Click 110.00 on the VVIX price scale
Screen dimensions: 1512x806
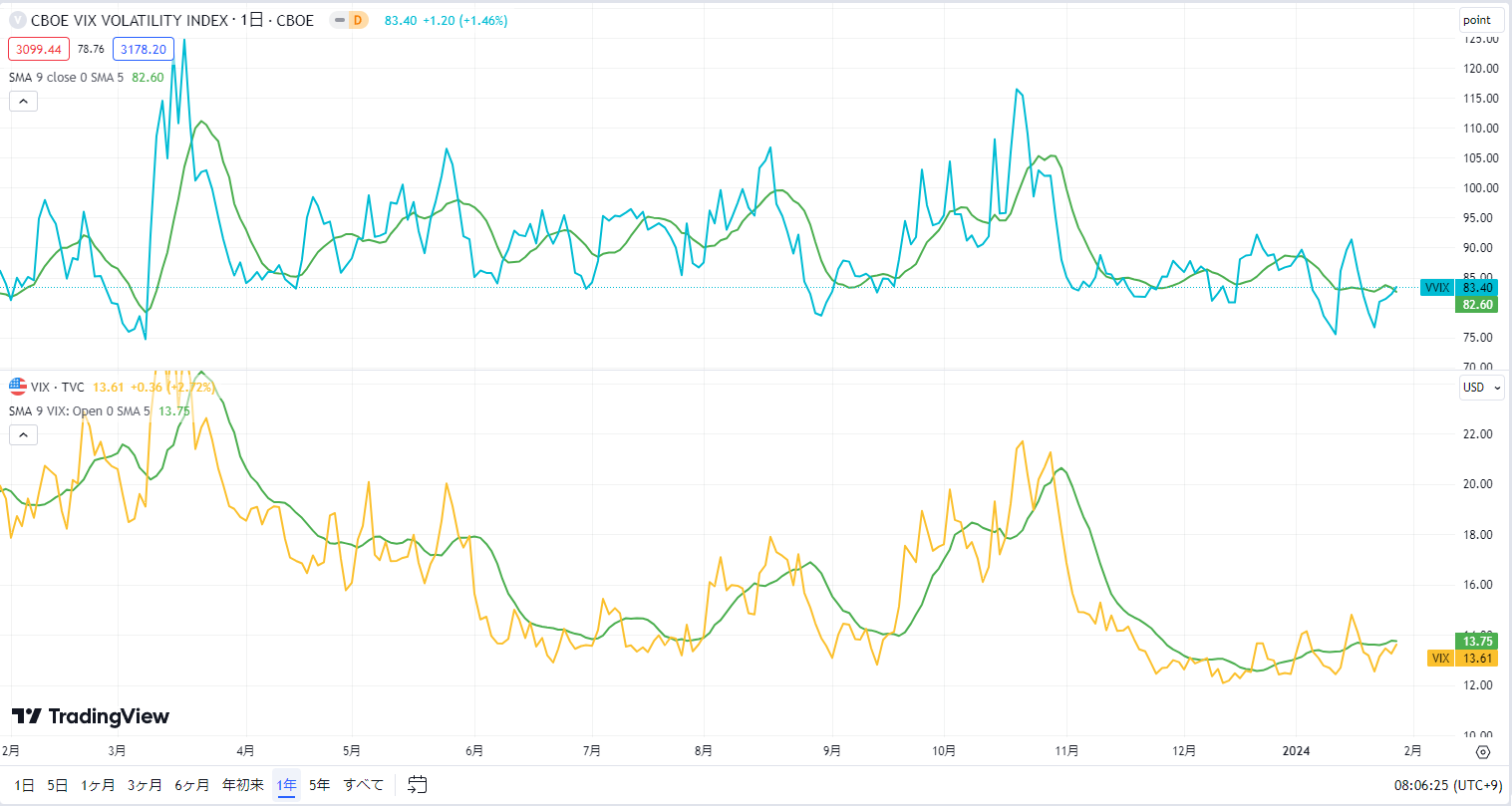click(x=1481, y=129)
